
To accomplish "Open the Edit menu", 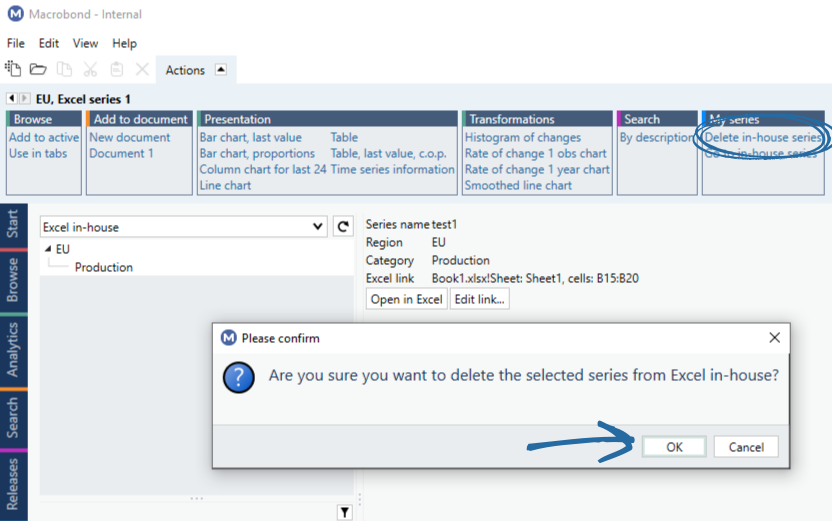I will tap(48, 43).
